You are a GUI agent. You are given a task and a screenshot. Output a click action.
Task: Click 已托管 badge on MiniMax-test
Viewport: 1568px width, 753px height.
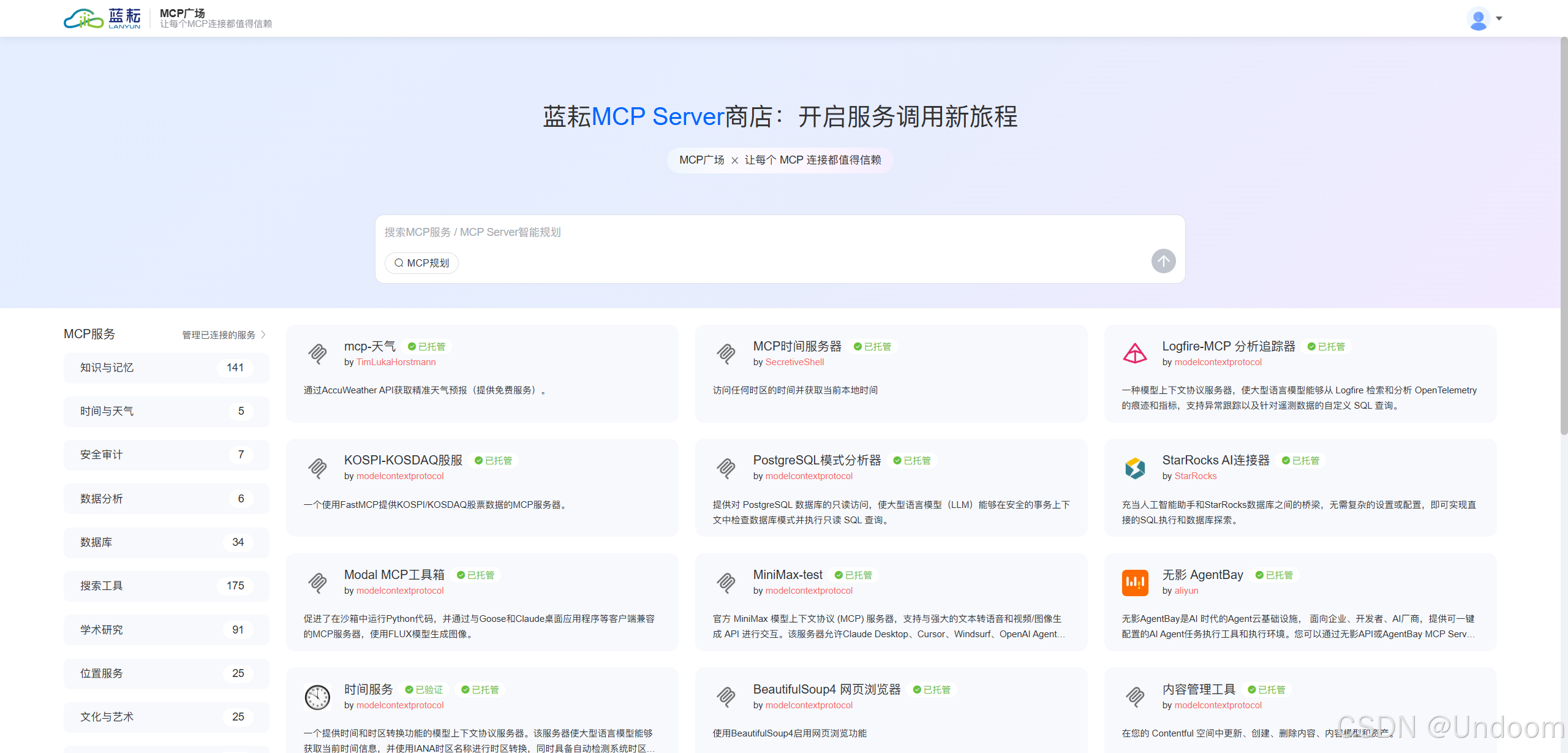[x=853, y=575]
